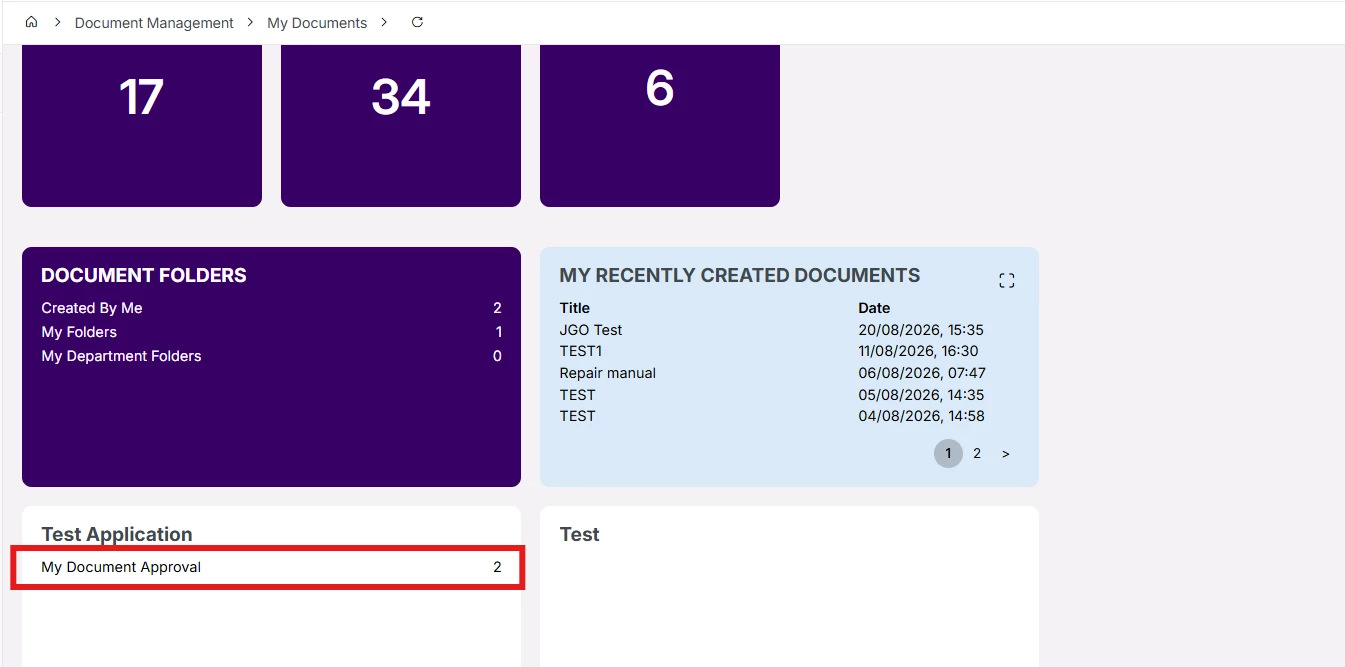Open the tile showing 34
The width and height of the screenshot is (1345, 667).
tap(401, 125)
